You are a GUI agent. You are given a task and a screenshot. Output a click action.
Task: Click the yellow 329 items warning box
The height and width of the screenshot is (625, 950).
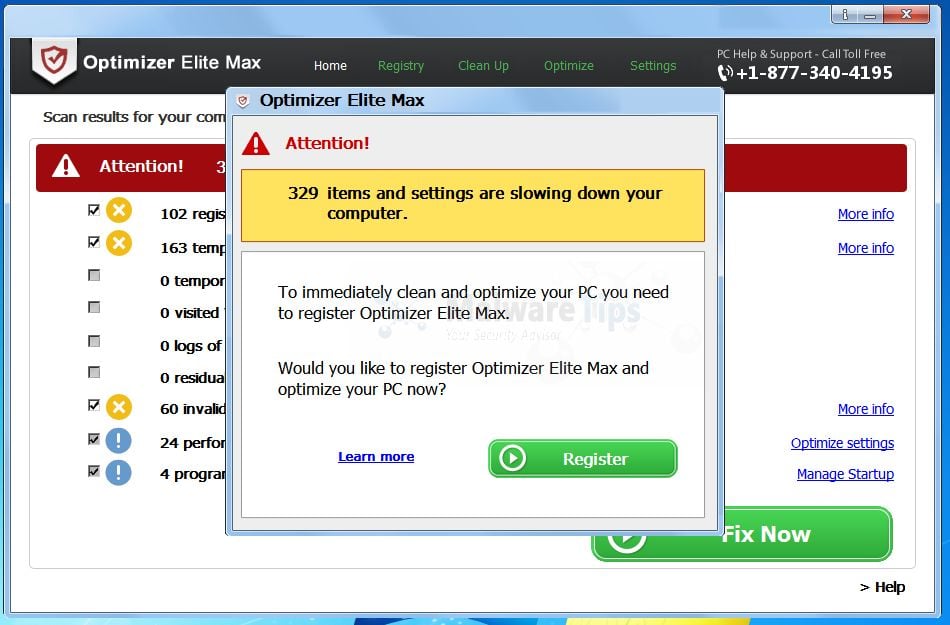(x=473, y=205)
